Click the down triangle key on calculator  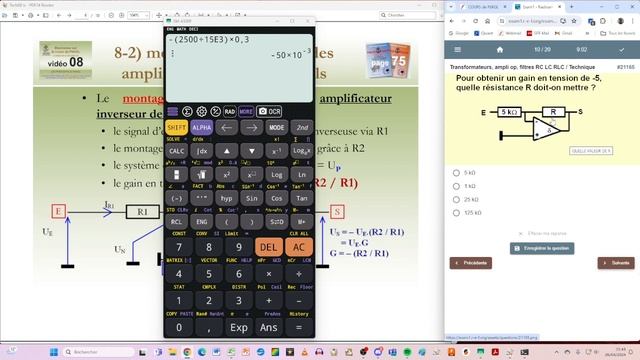pyautogui.click(x=251, y=151)
